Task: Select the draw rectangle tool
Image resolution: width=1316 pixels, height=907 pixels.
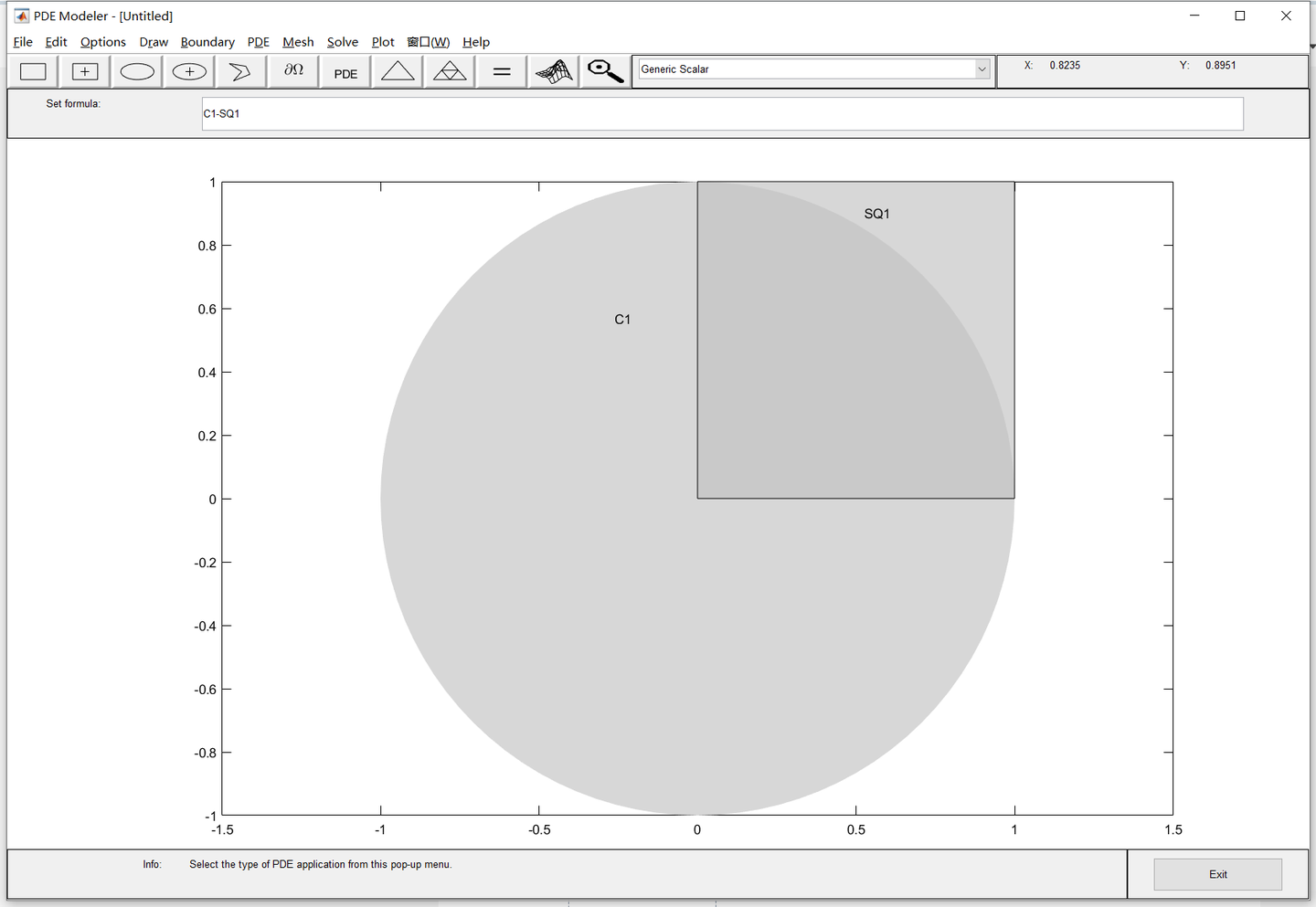Action: pyautogui.click(x=34, y=71)
